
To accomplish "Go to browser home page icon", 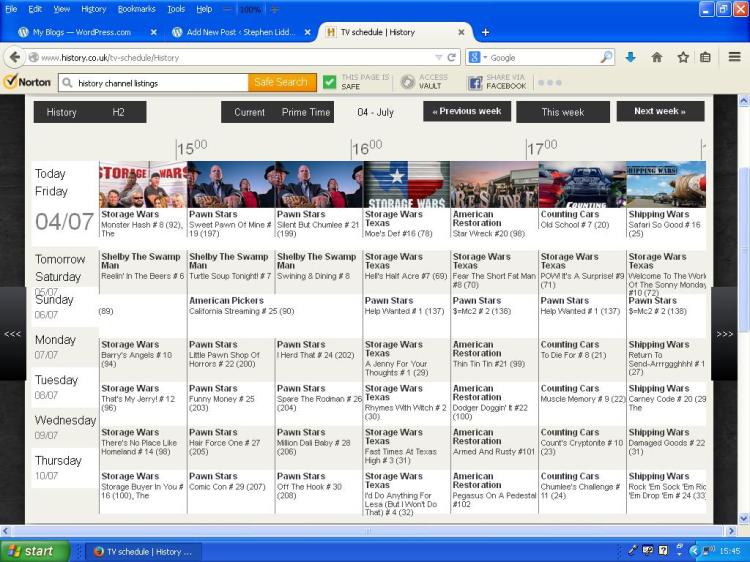I will [657, 57].
